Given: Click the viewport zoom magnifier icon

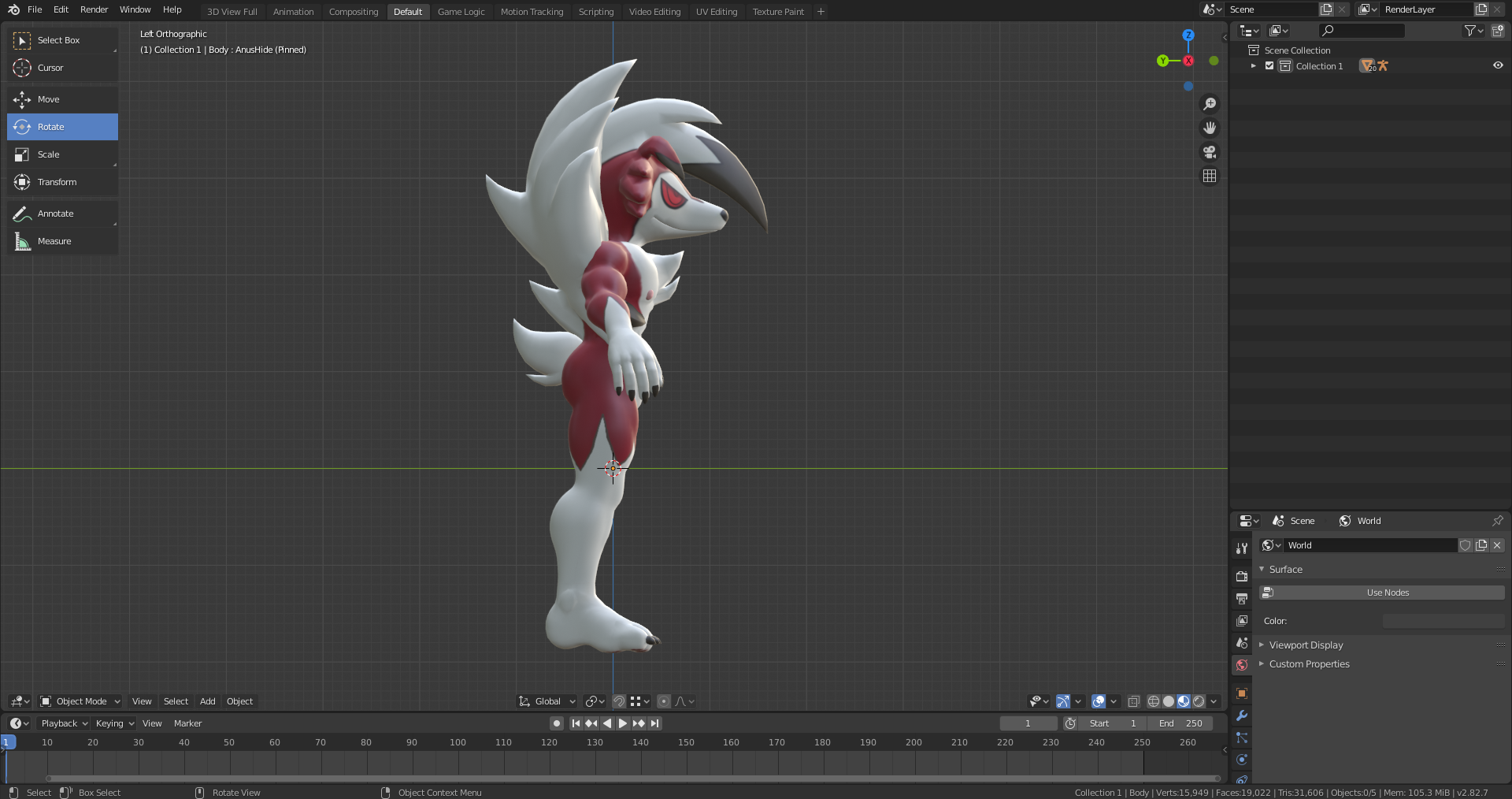Looking at the screenshot, I should [1210, 104].
